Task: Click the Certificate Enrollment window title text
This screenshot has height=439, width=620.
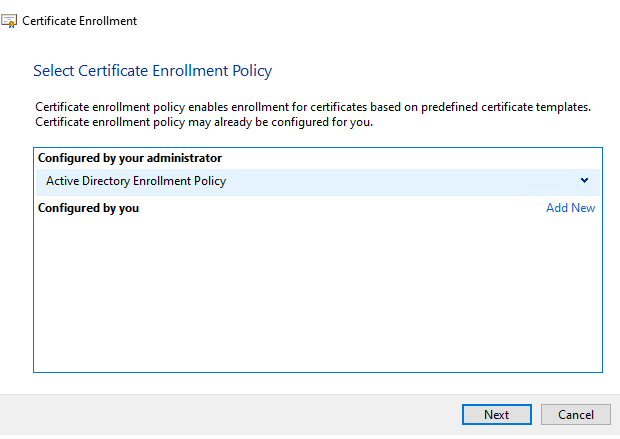Action: 80,20
